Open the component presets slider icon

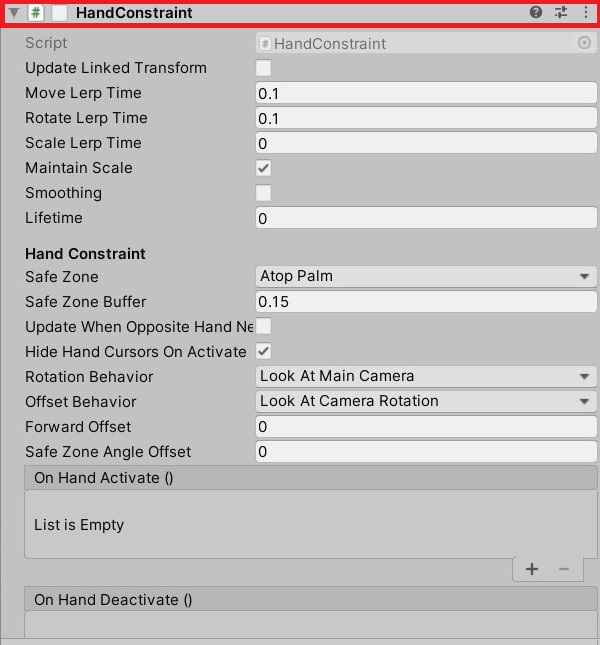click(x=561, y=12)
